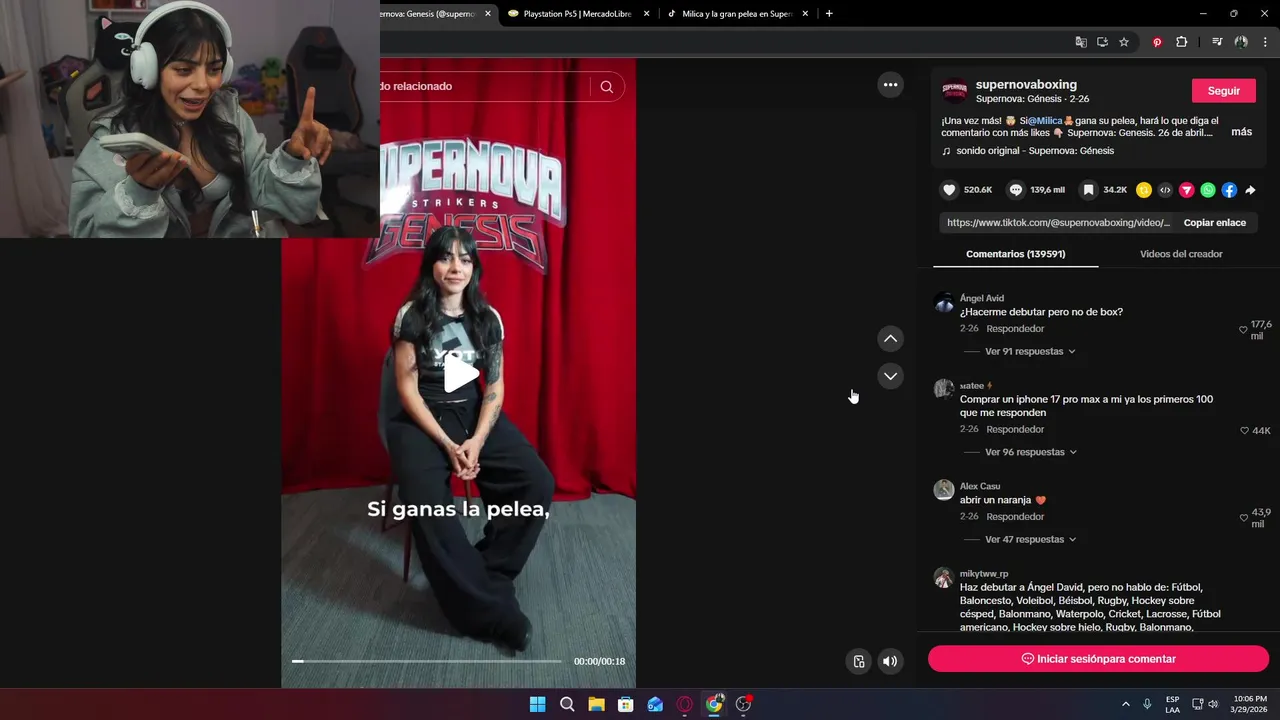
Task: Close the Playstation Ps5 MercadoLibre tab
Action: click(646, 14)
